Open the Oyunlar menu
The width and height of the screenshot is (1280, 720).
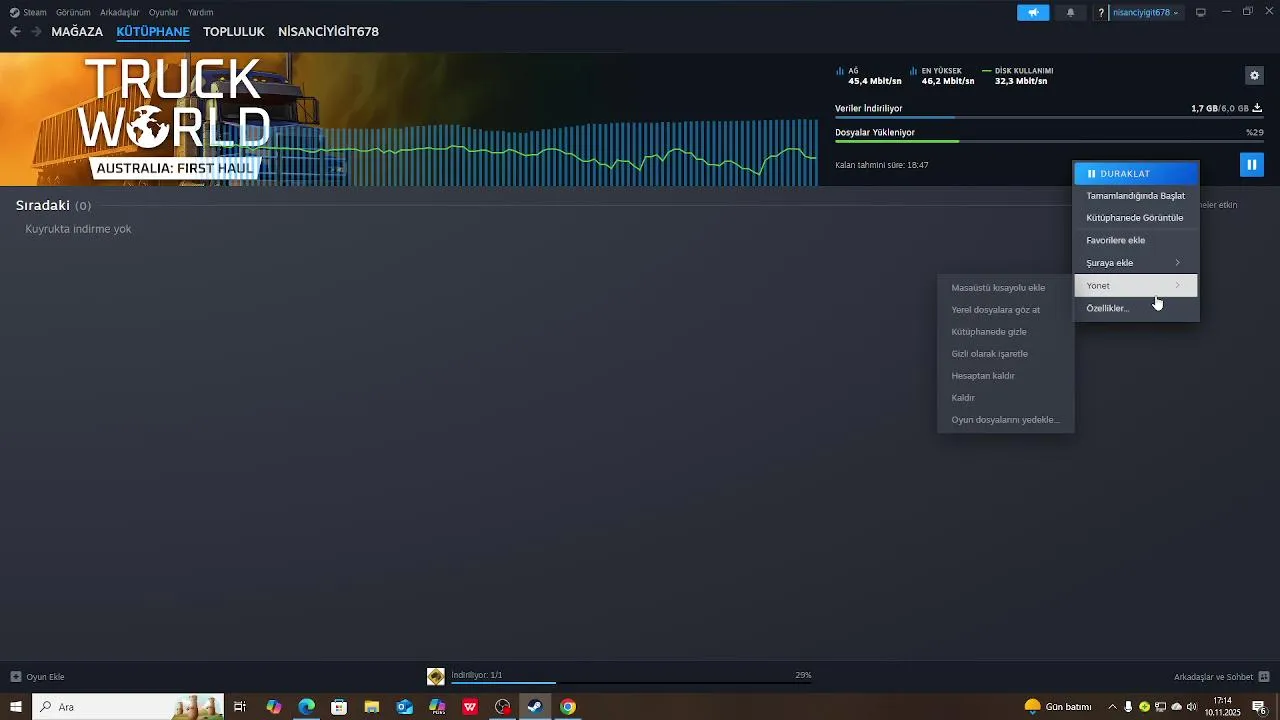(x=164, y=13)
